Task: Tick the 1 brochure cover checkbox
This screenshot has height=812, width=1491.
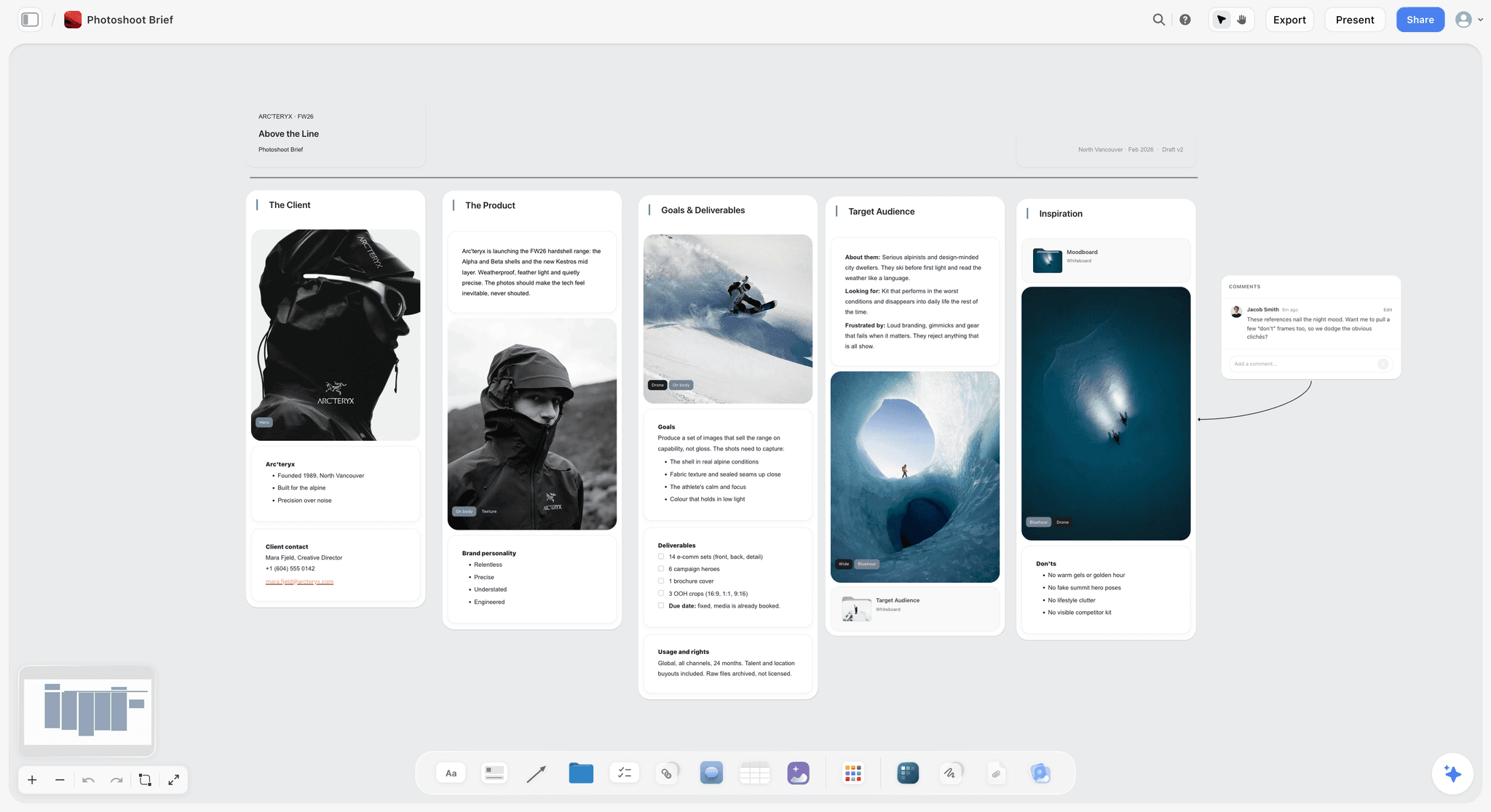Action: coord(661,581)
